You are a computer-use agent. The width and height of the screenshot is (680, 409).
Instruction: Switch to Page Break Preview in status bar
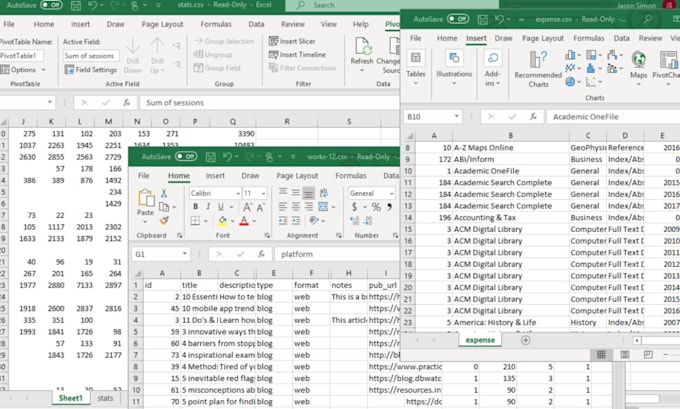(x=648, y=354)
